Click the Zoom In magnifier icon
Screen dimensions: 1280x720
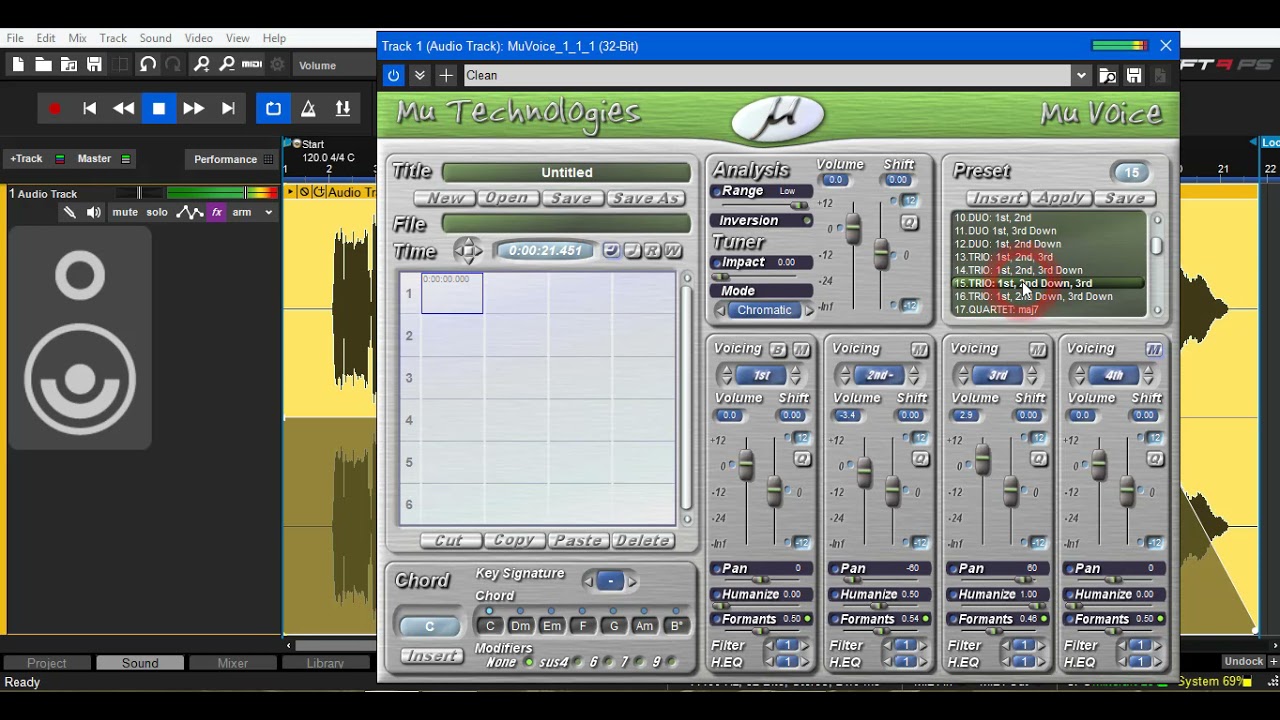pos(201,65)
